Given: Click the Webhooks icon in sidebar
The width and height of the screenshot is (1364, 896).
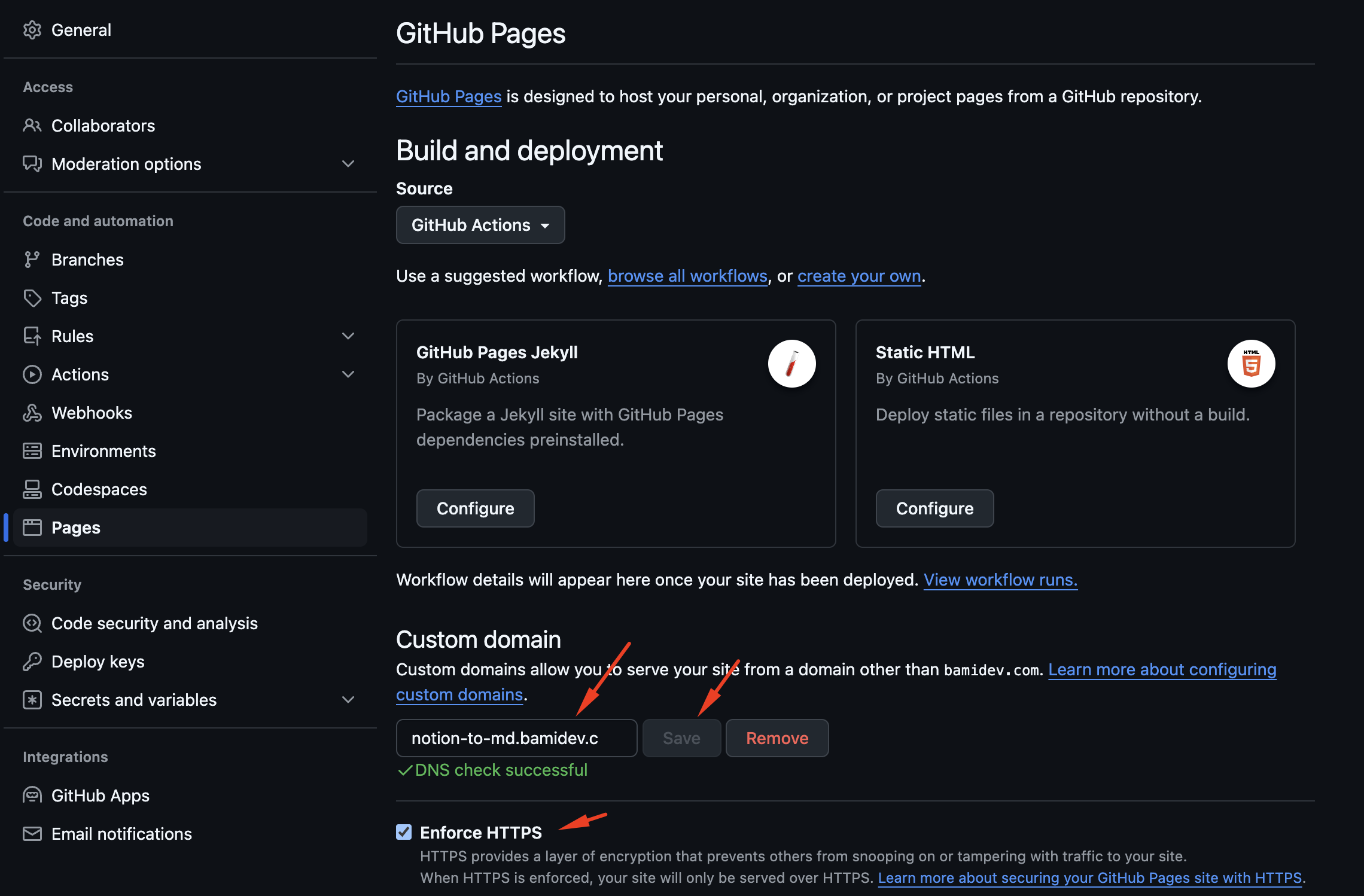Looking at the screenshot, I should [32, 413].
